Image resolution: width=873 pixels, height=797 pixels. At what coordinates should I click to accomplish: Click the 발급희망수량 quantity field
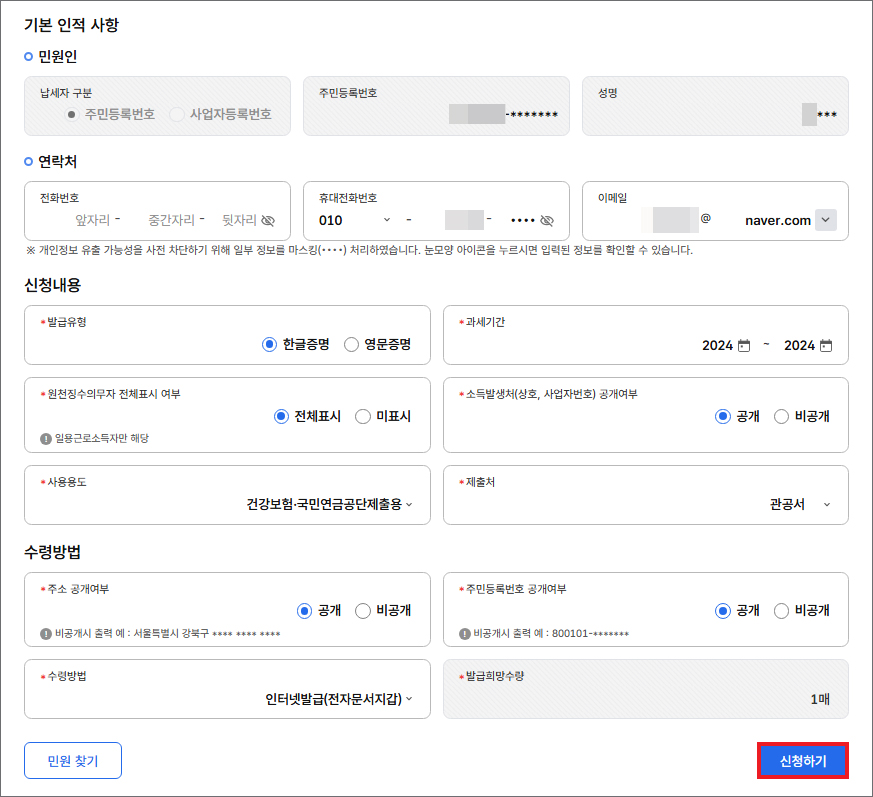pos(645,699)
